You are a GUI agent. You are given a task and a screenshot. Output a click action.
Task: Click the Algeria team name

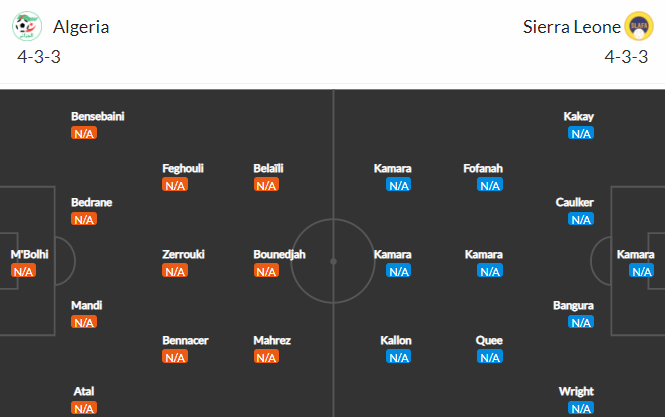[81, 27]
